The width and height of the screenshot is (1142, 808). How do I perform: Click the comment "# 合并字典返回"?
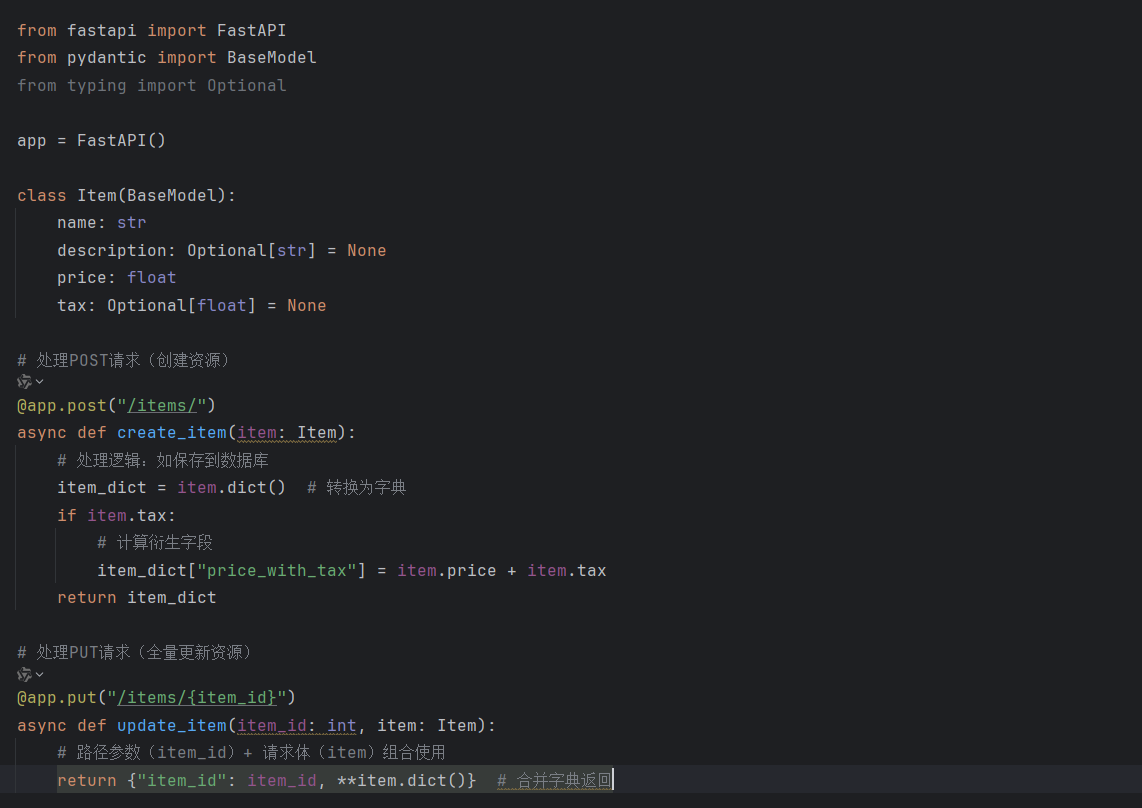click(x=554, y=780)
